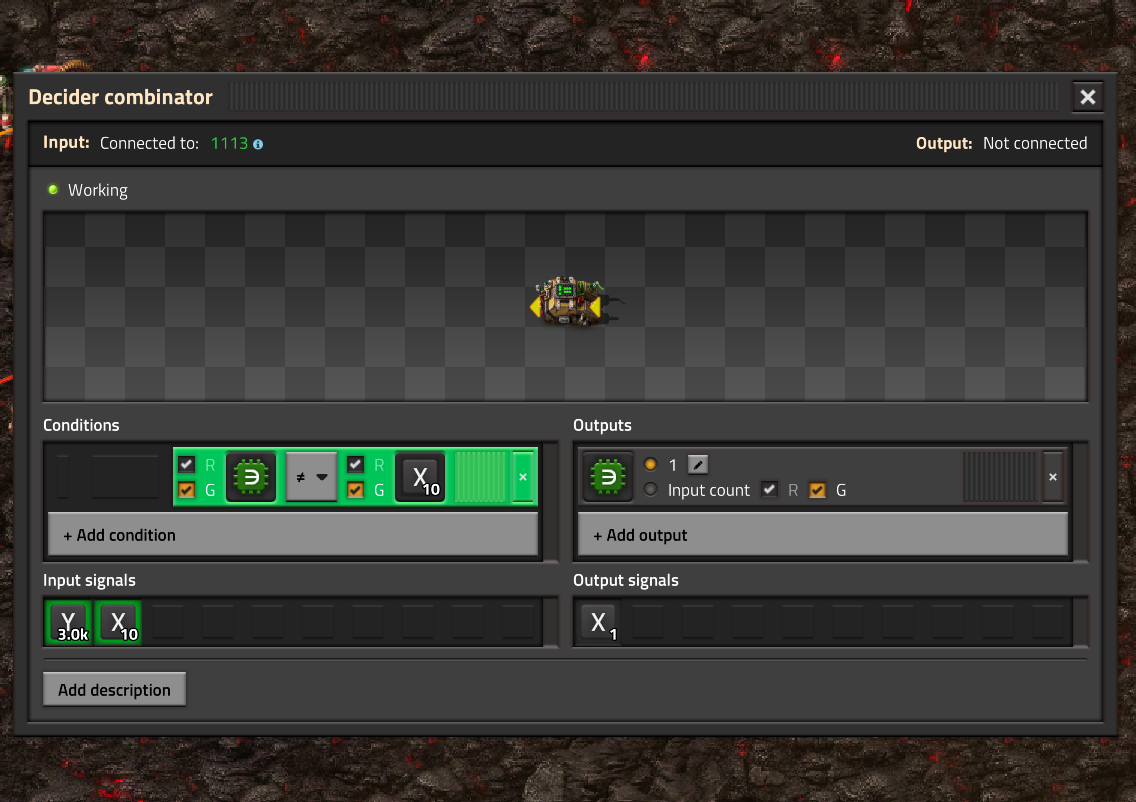Click the Y 3.0k input signal icon
The image size is (1136, 802).
[68, 622]
